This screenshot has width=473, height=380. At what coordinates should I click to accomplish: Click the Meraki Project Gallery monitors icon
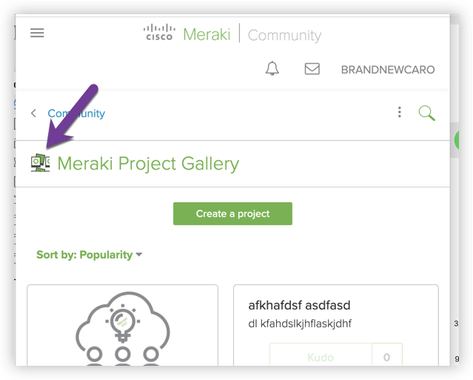(40, 163)
